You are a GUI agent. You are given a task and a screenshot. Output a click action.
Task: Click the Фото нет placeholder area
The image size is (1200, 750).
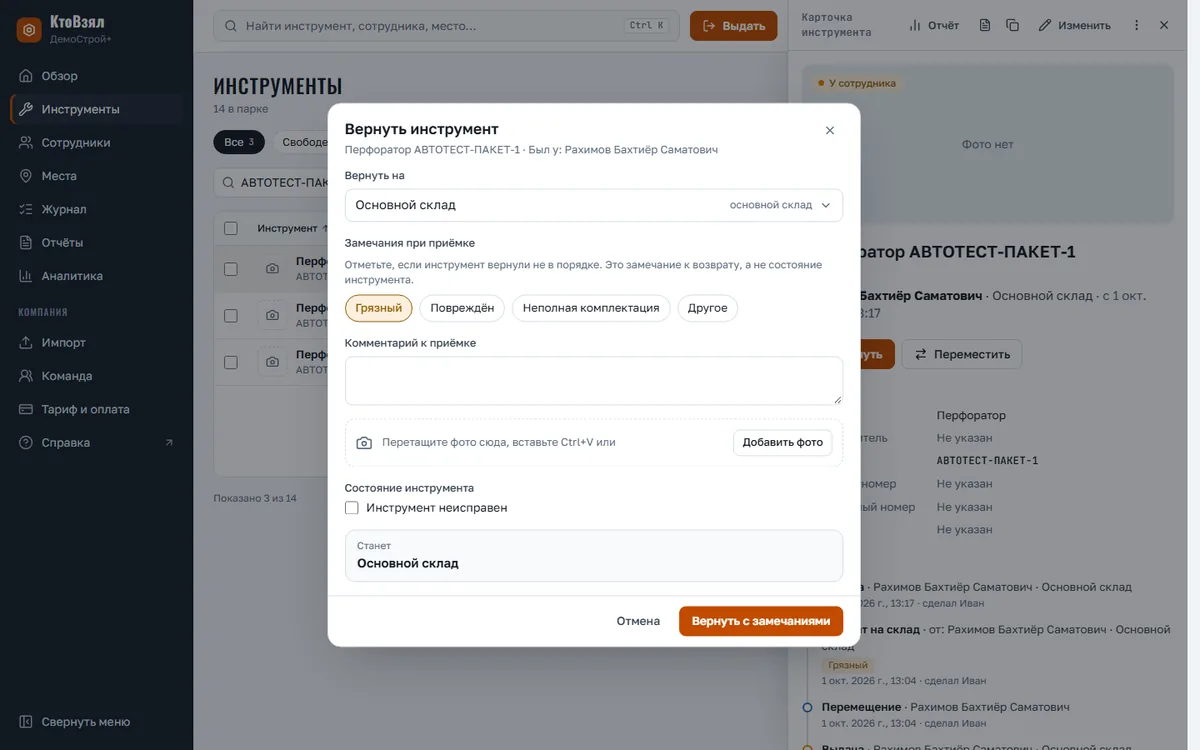coord(987,144)
